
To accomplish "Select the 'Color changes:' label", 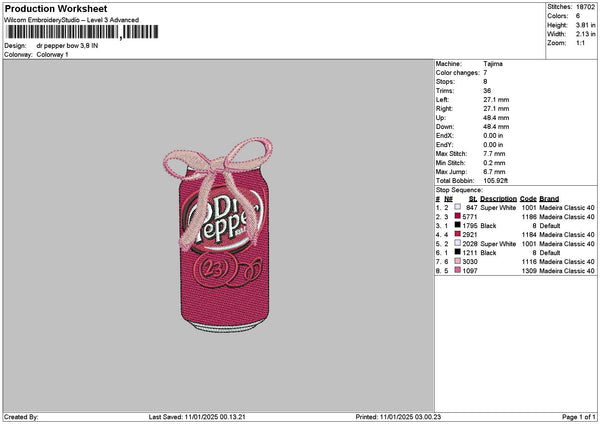I will pos(458,73).
